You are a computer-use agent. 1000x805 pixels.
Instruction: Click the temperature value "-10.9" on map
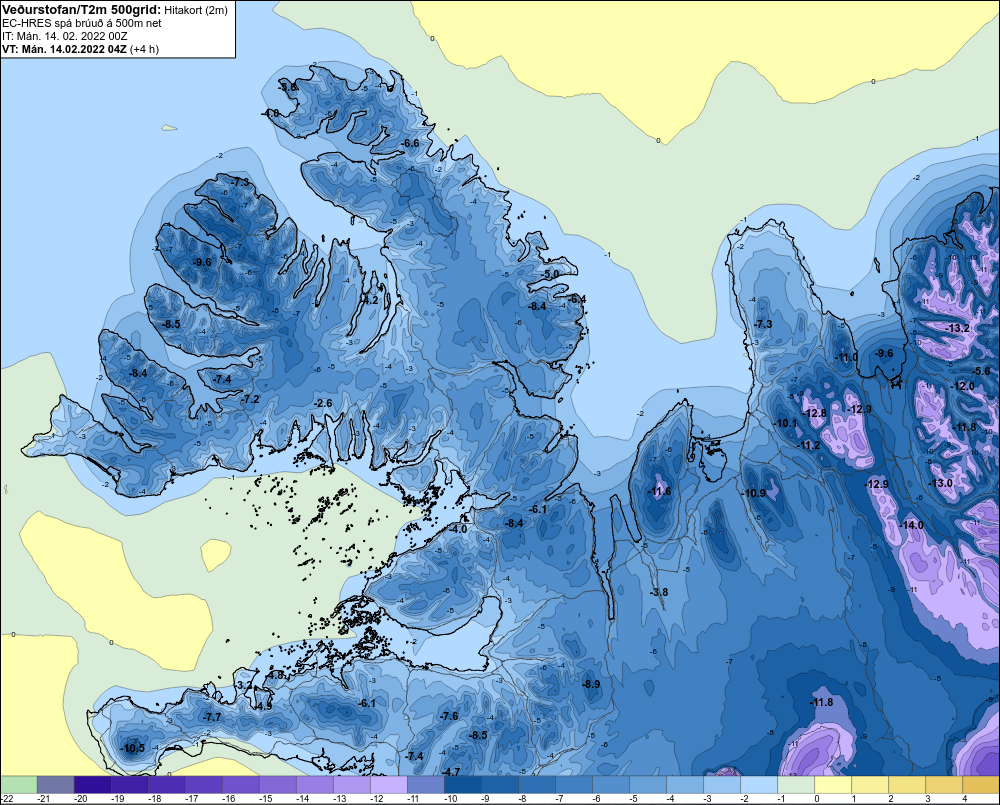click(754, 493)
